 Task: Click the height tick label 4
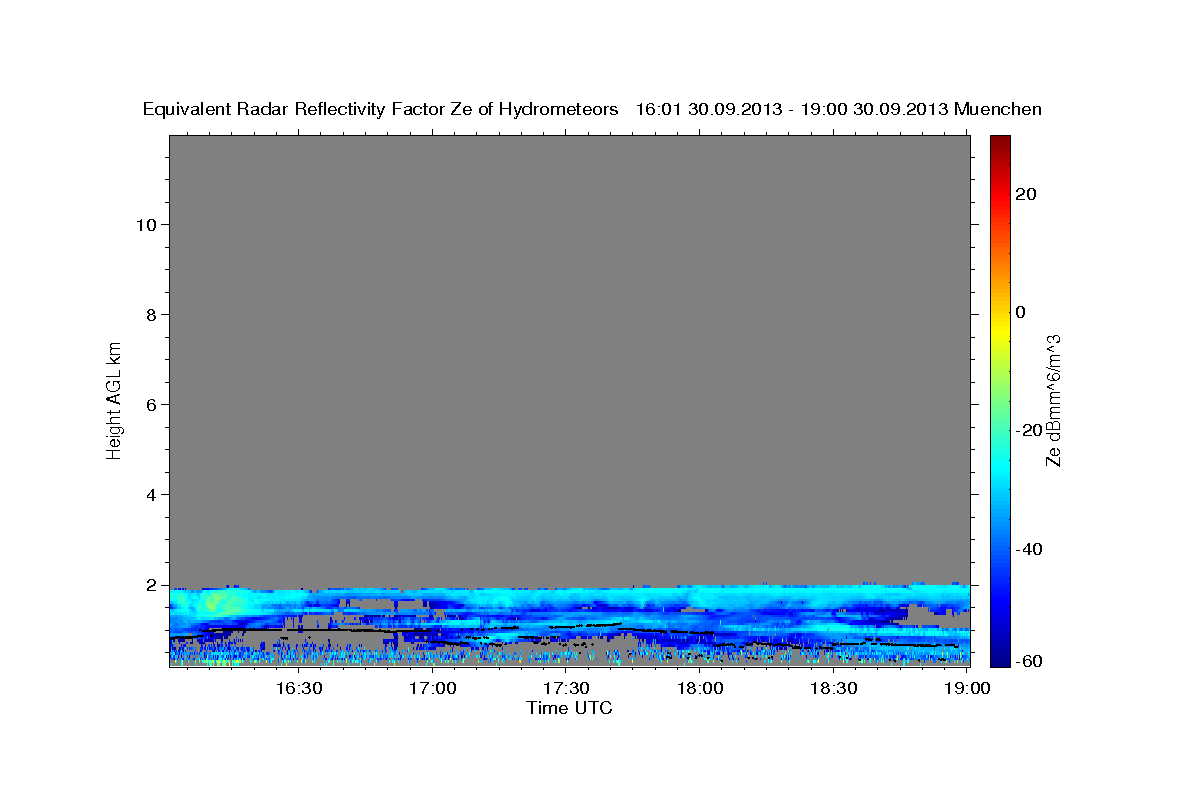[x=149, y=494]
